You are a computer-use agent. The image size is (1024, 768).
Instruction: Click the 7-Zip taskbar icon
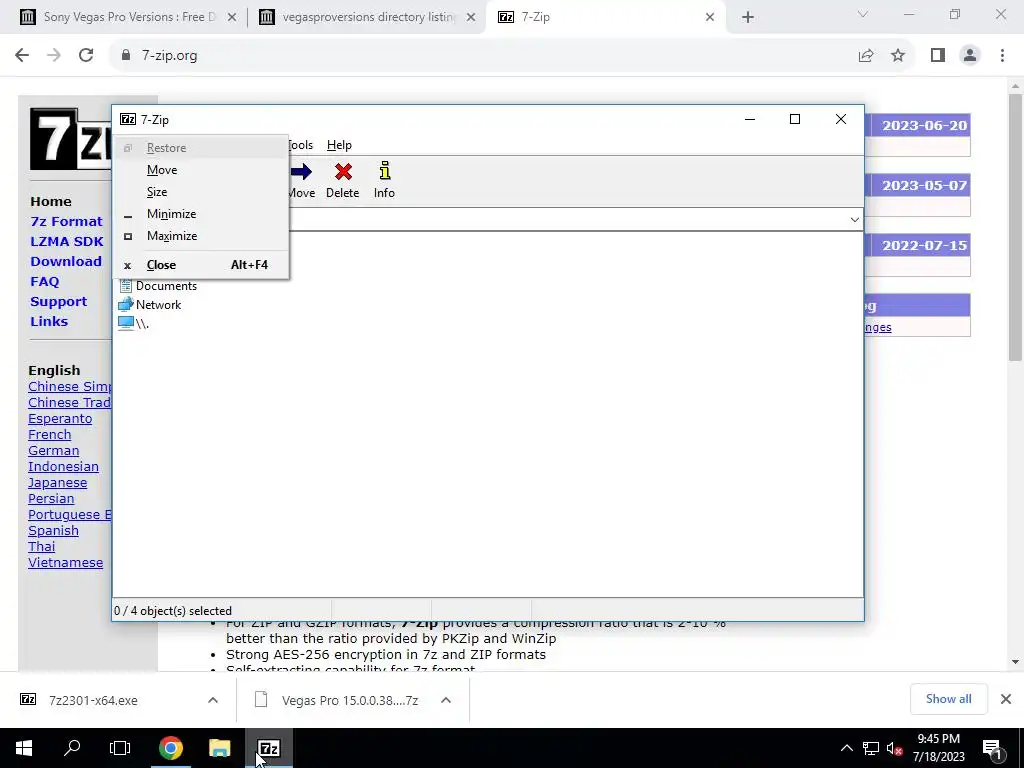click(268, 748)
